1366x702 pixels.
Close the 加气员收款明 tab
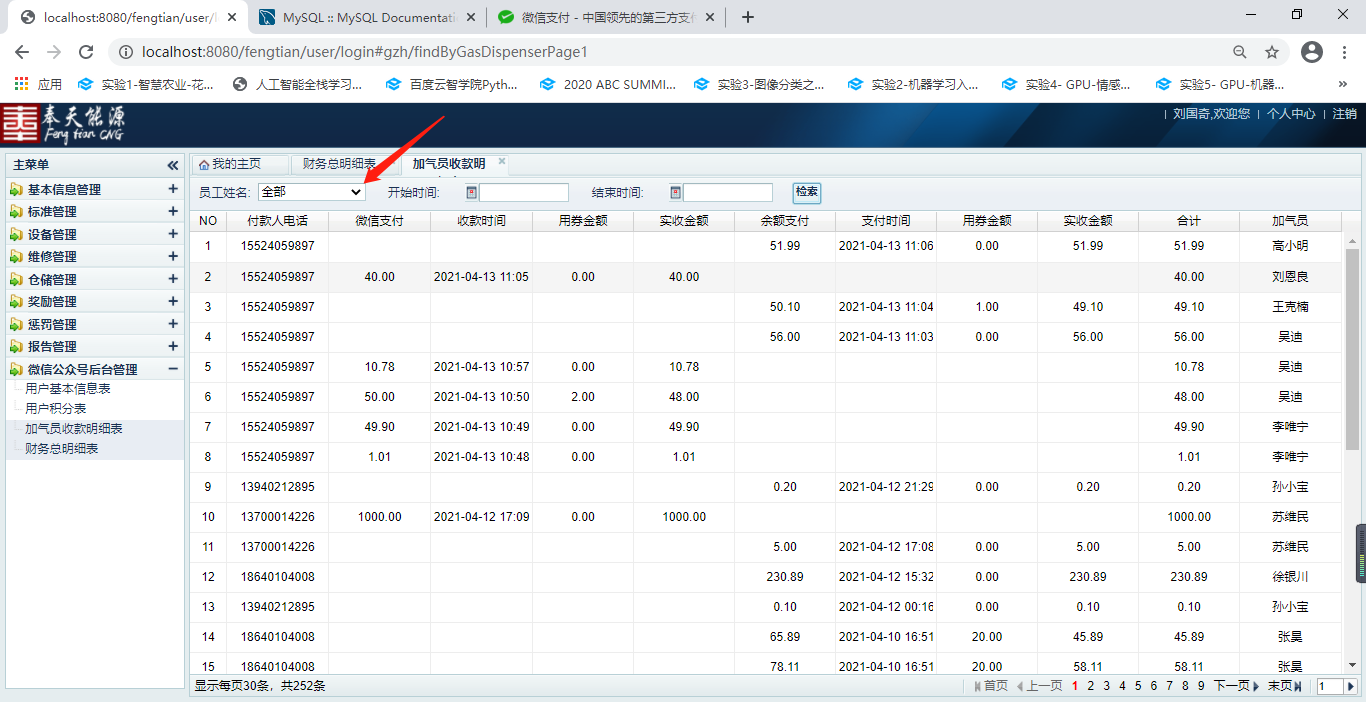click(x=502, y=162)
